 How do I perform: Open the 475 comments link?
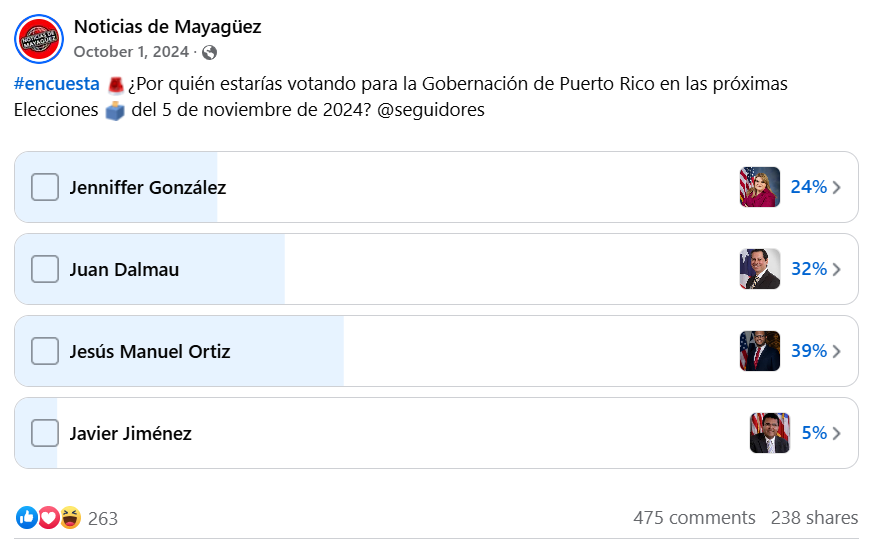694,517
